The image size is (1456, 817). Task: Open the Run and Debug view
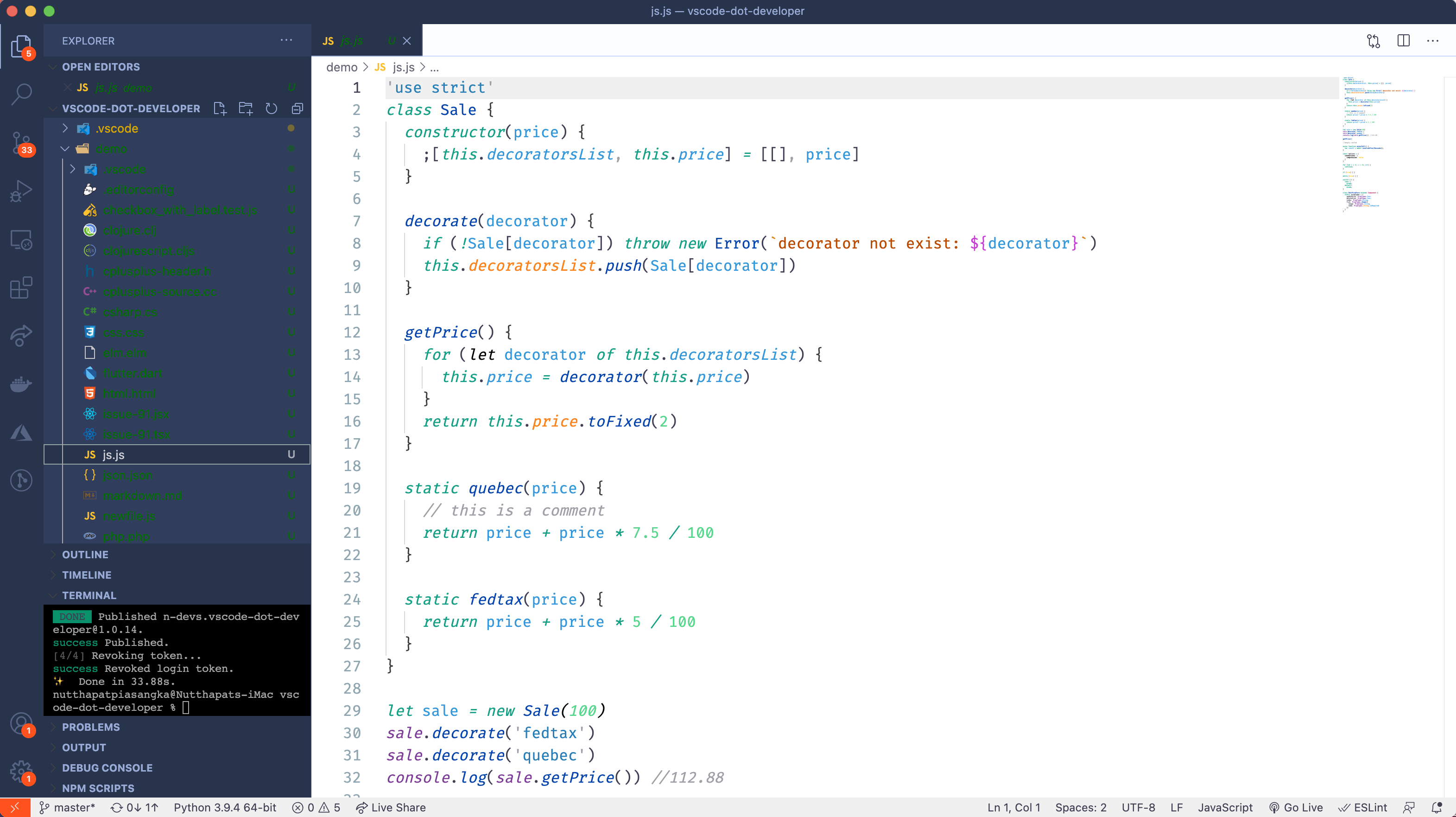[x=21, y=191]
